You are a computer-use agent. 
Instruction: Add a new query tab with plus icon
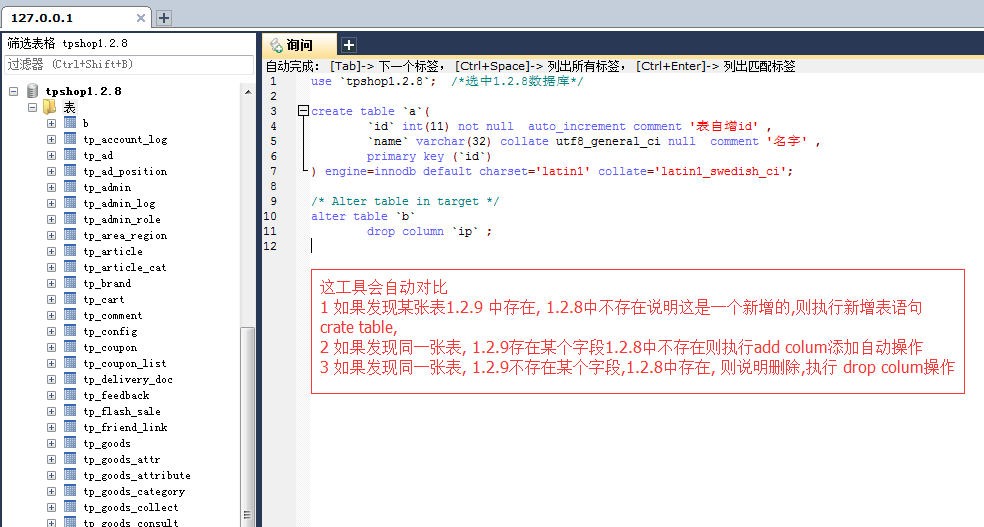coord(349,45)
